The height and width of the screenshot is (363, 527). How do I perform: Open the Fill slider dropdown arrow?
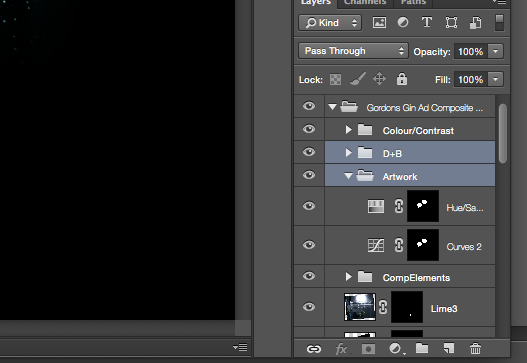(495, 80)
